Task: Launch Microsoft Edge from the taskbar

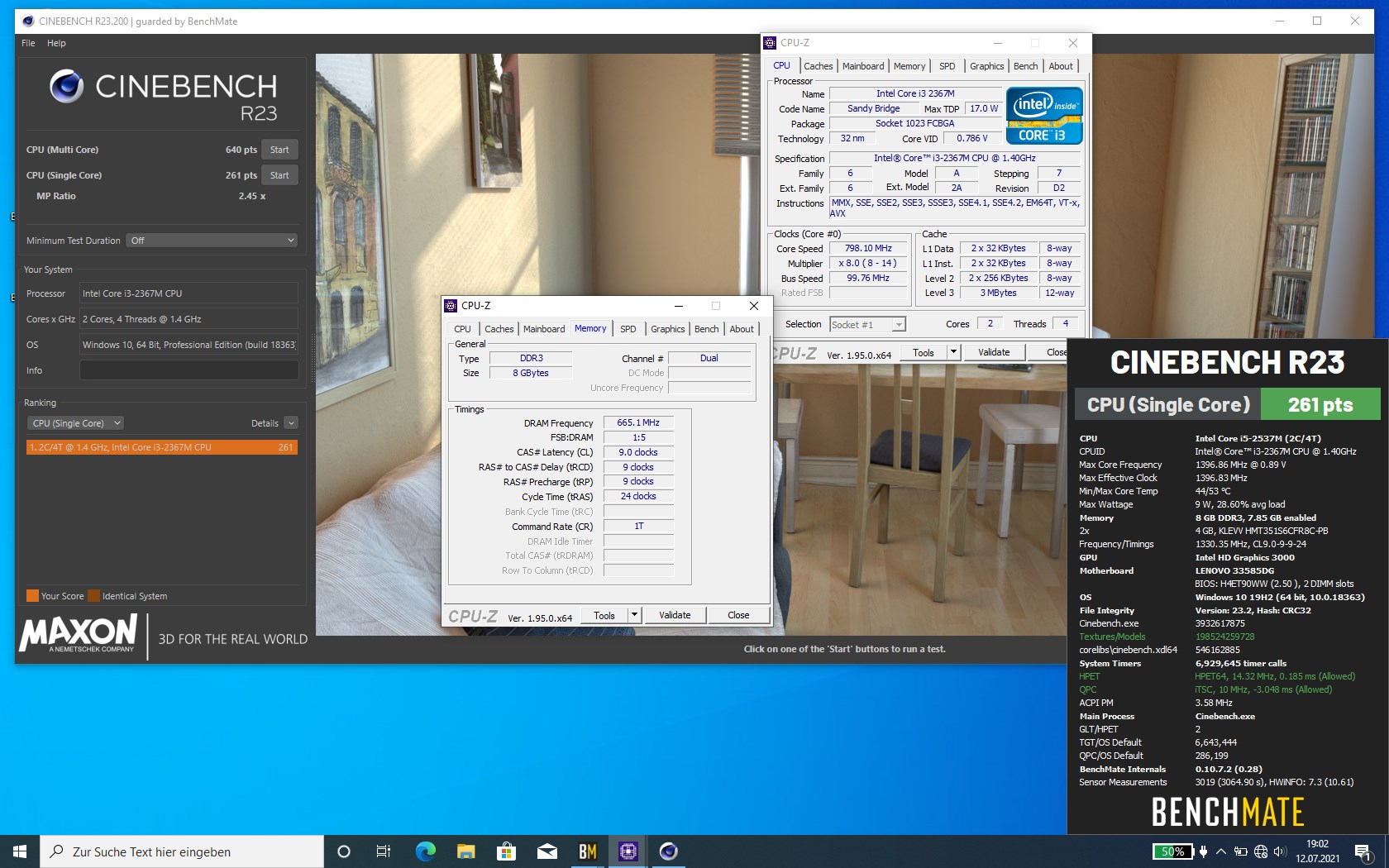Action: 425,851
